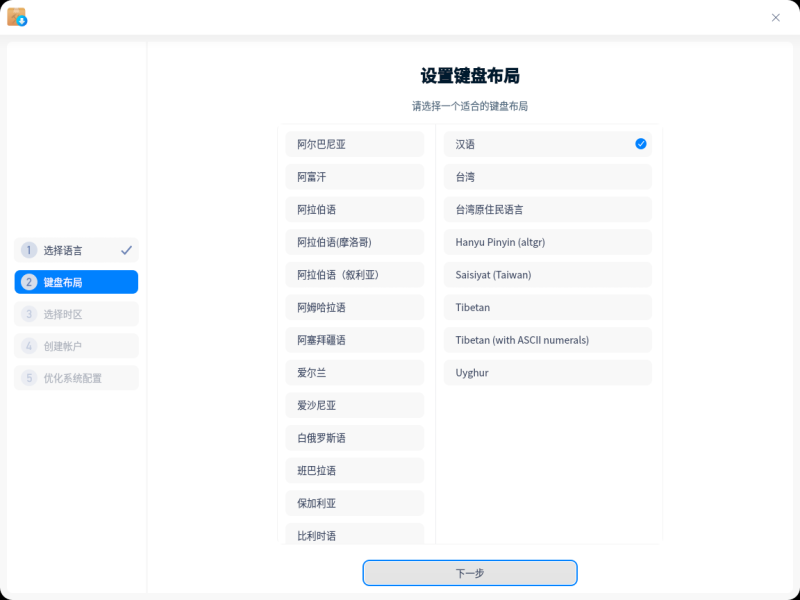
Task: Select 阿富汗 keyboard layout
Action: tap(355, 177)
